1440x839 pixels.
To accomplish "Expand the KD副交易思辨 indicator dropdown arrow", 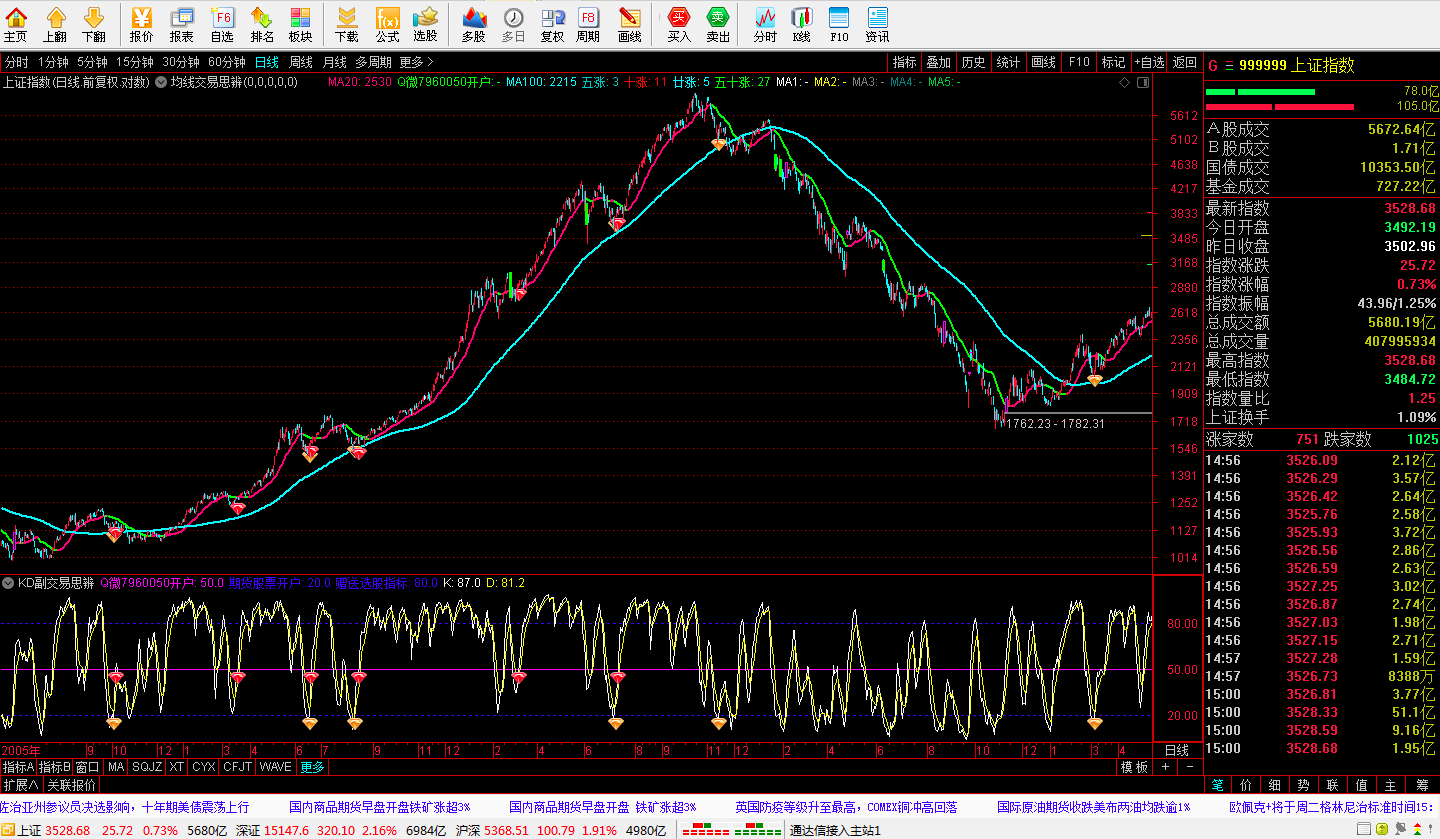I will tap(9, 582).
